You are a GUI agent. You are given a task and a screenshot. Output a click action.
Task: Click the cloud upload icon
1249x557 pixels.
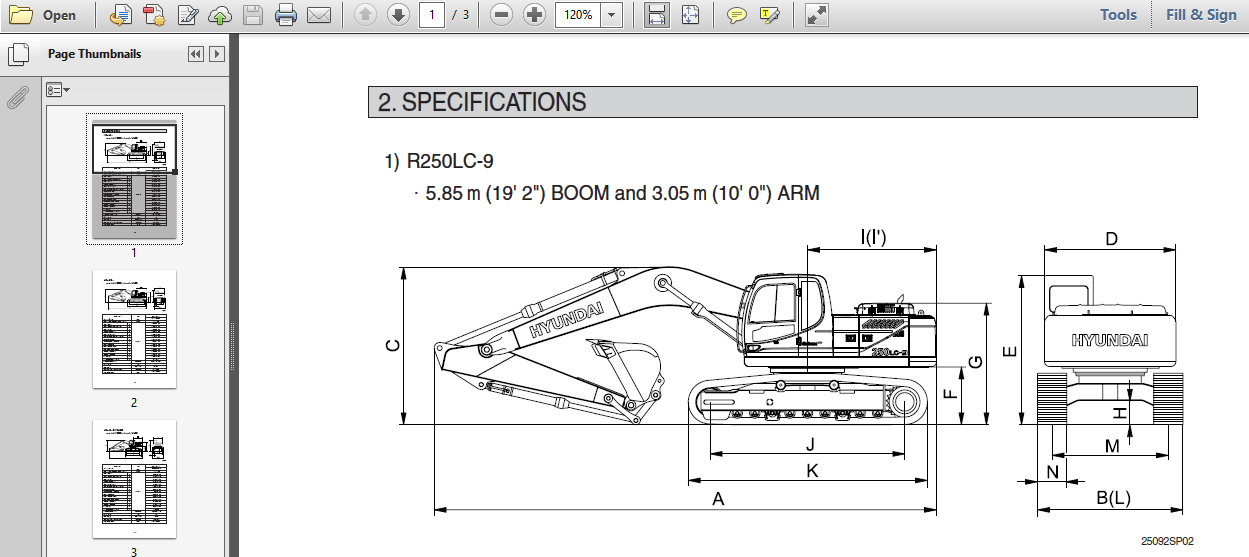[220, 15]
